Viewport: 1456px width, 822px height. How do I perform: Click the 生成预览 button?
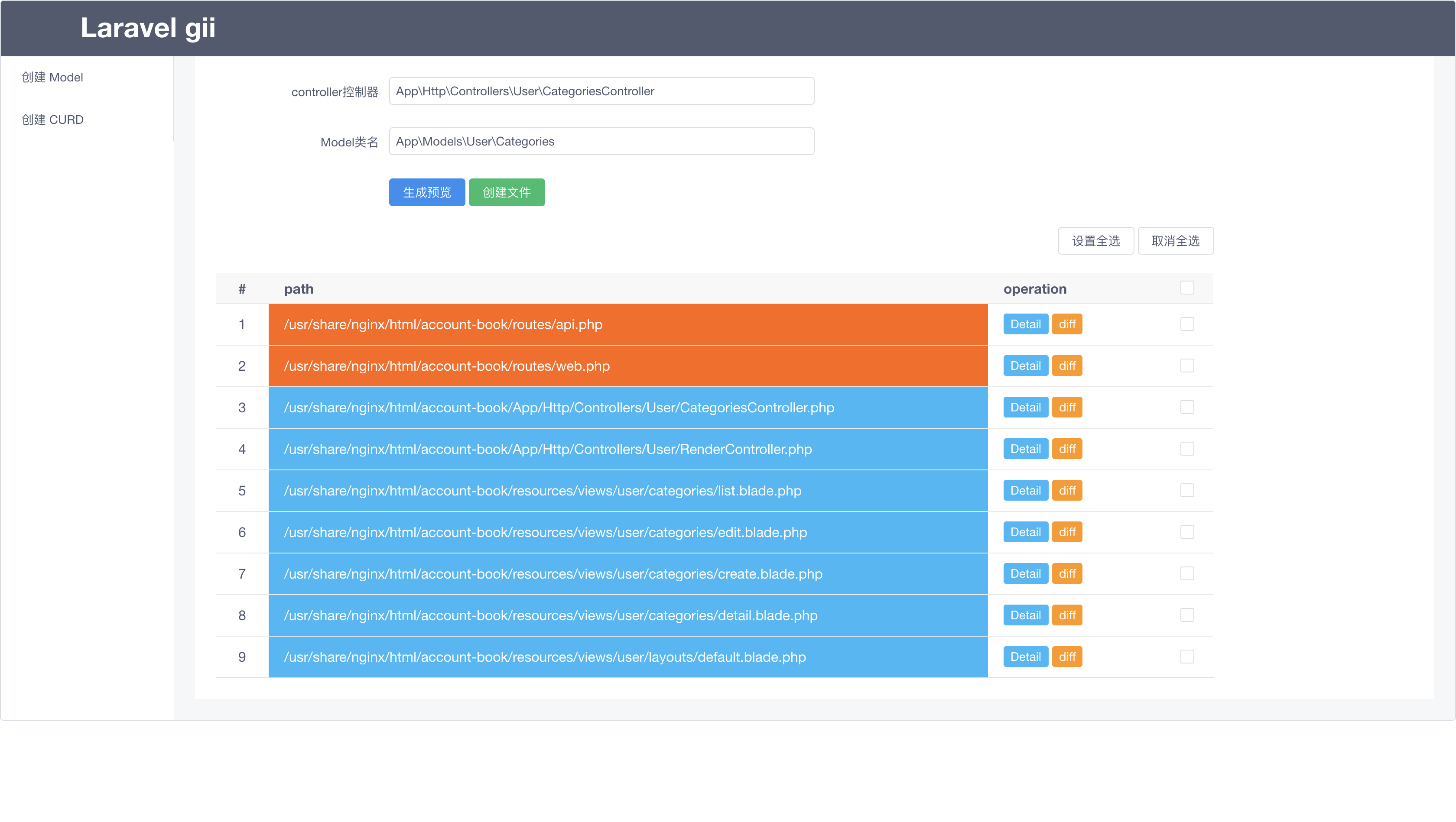[427, 193]
